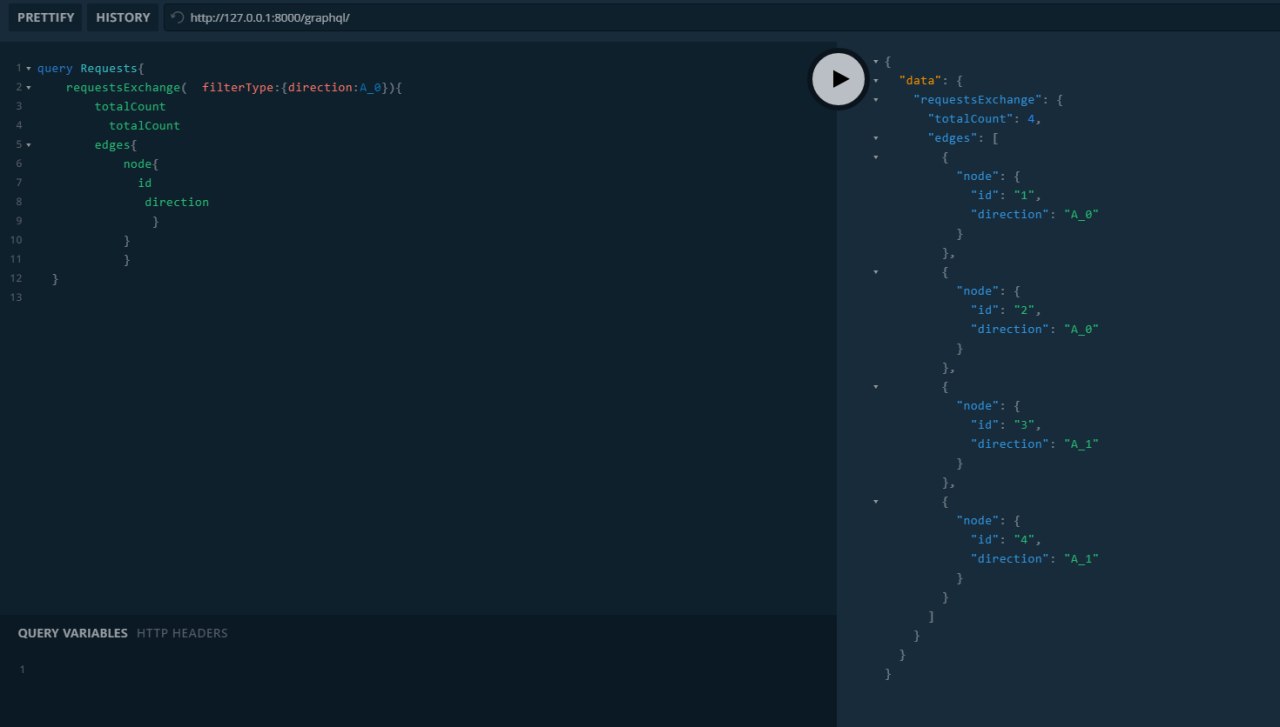Fold the response edge containing id "4"

point(876,500)
